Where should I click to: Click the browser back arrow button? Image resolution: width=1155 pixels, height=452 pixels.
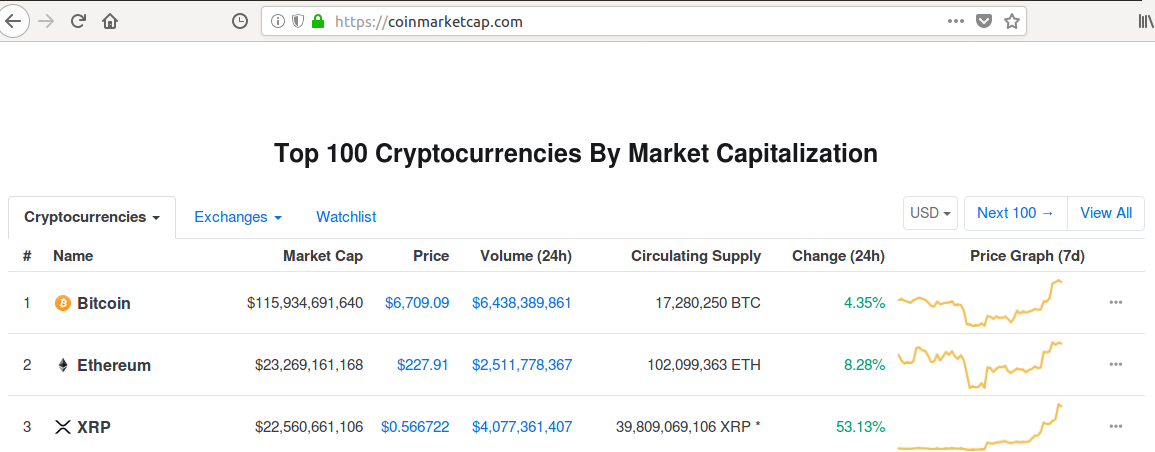coord(13,21)
